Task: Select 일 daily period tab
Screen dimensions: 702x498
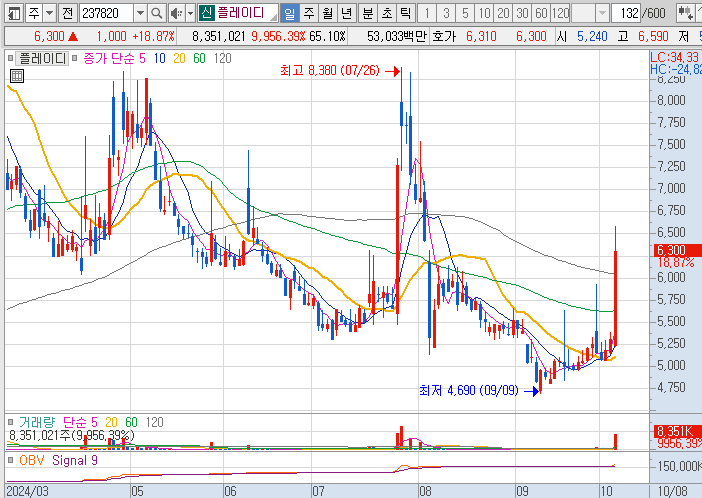Action: point(289,13)
